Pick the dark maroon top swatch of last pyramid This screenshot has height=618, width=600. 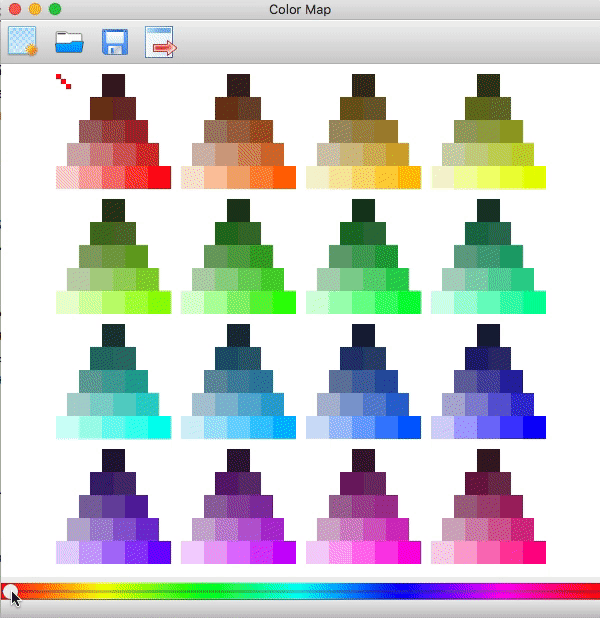[488, 460]
